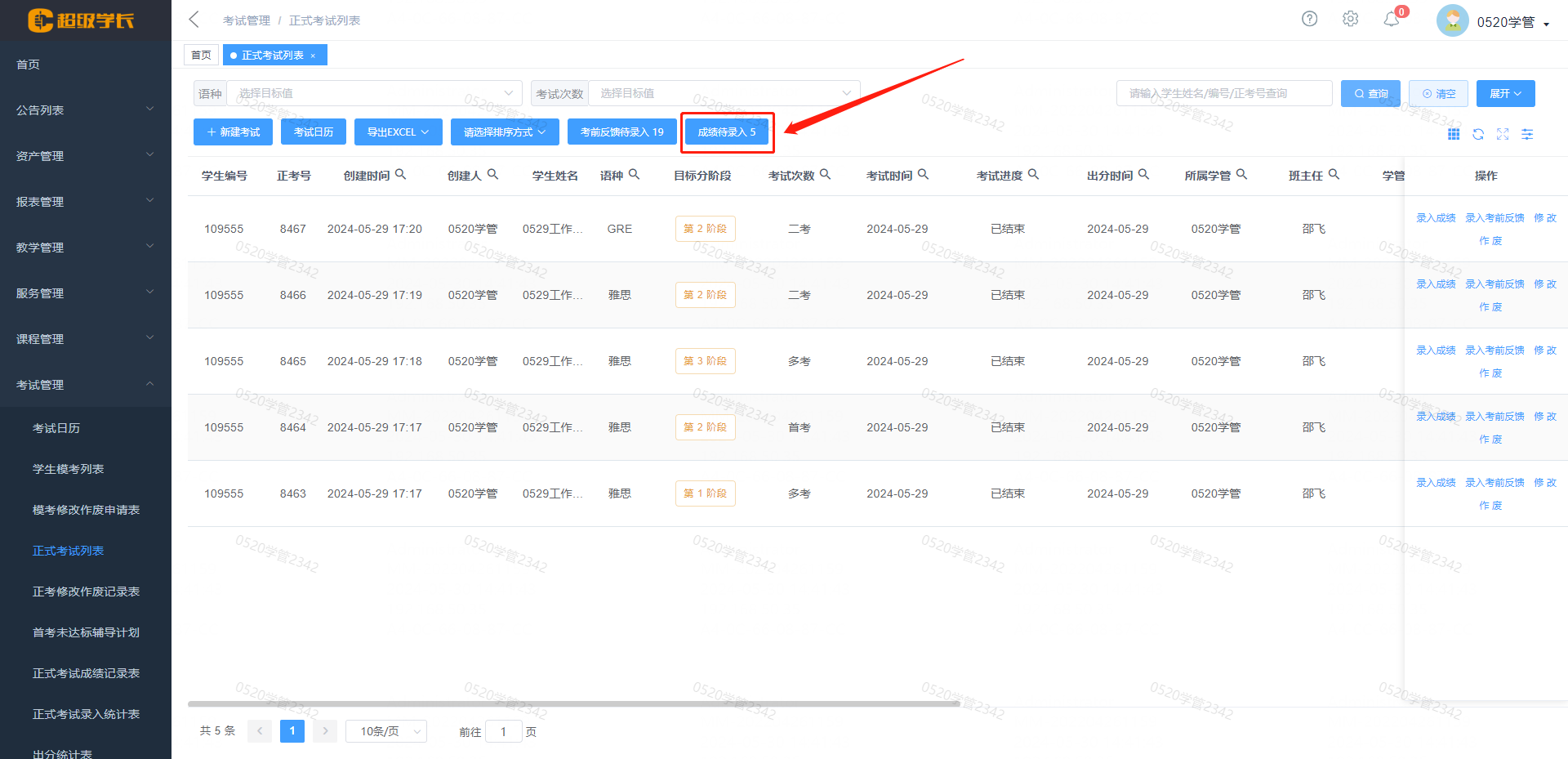
Task: Click the refresh table icon
Action: 1478,134
